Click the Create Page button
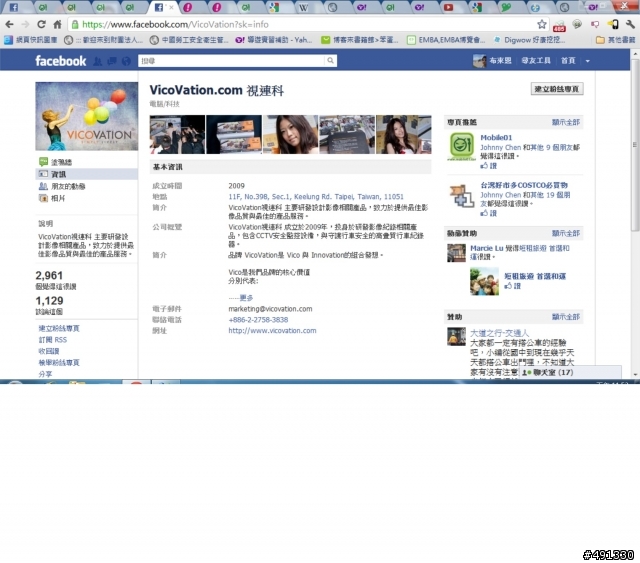 [557, 89]
